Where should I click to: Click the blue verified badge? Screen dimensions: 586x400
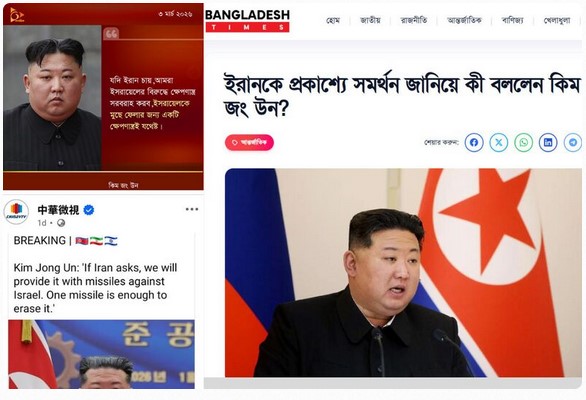click(x=89, y=210)
